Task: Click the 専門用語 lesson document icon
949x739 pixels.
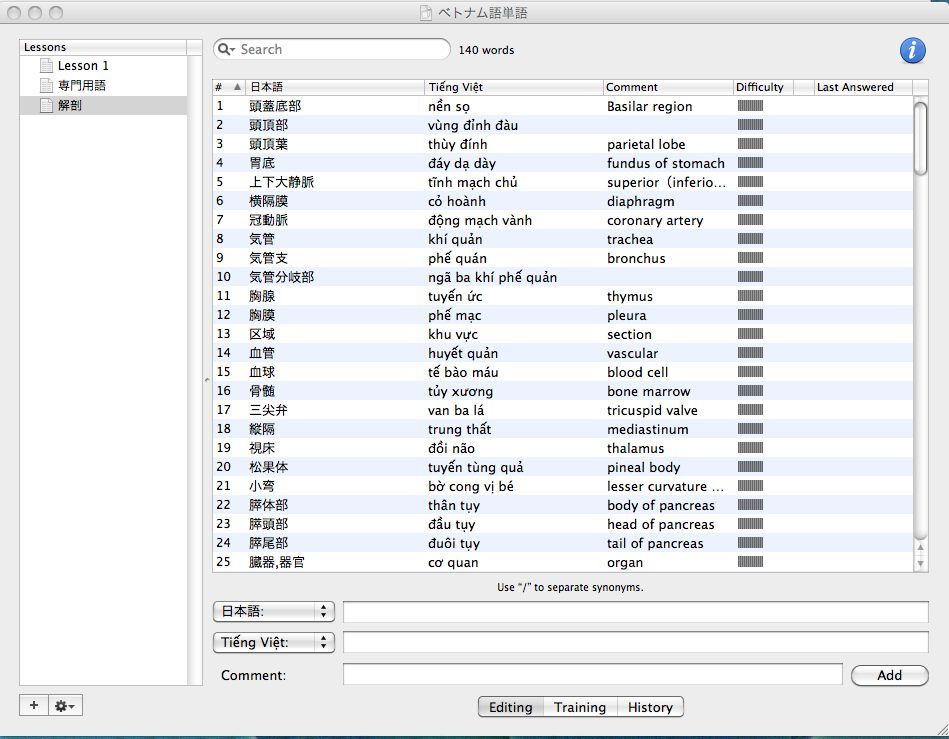Action: (47, 85)
